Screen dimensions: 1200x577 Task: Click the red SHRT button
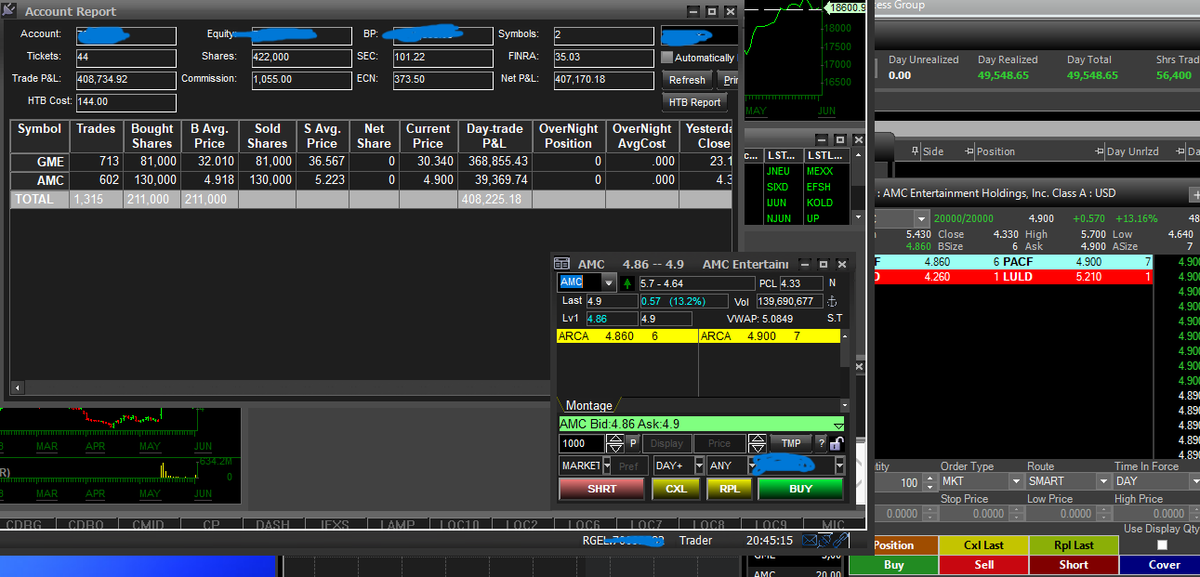pyautogui.click(x=602, y=489)
